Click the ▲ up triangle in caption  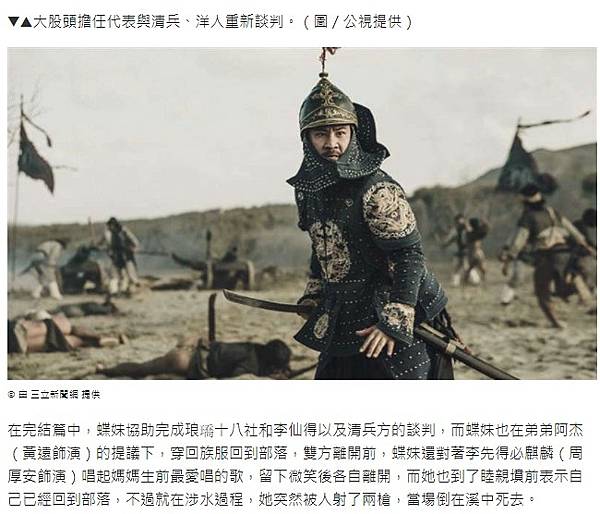point(26,22)
